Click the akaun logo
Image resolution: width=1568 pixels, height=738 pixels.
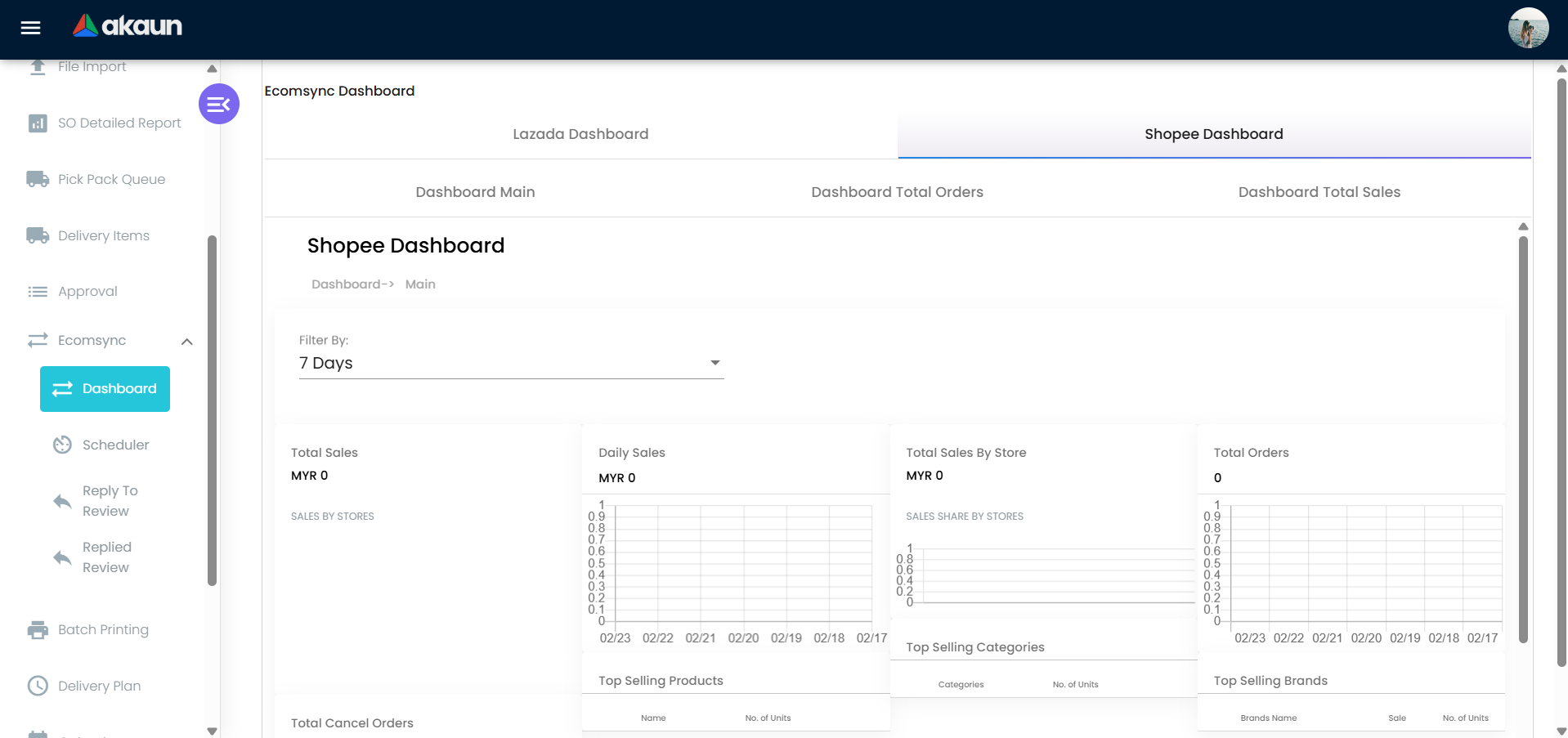(128, 26)
